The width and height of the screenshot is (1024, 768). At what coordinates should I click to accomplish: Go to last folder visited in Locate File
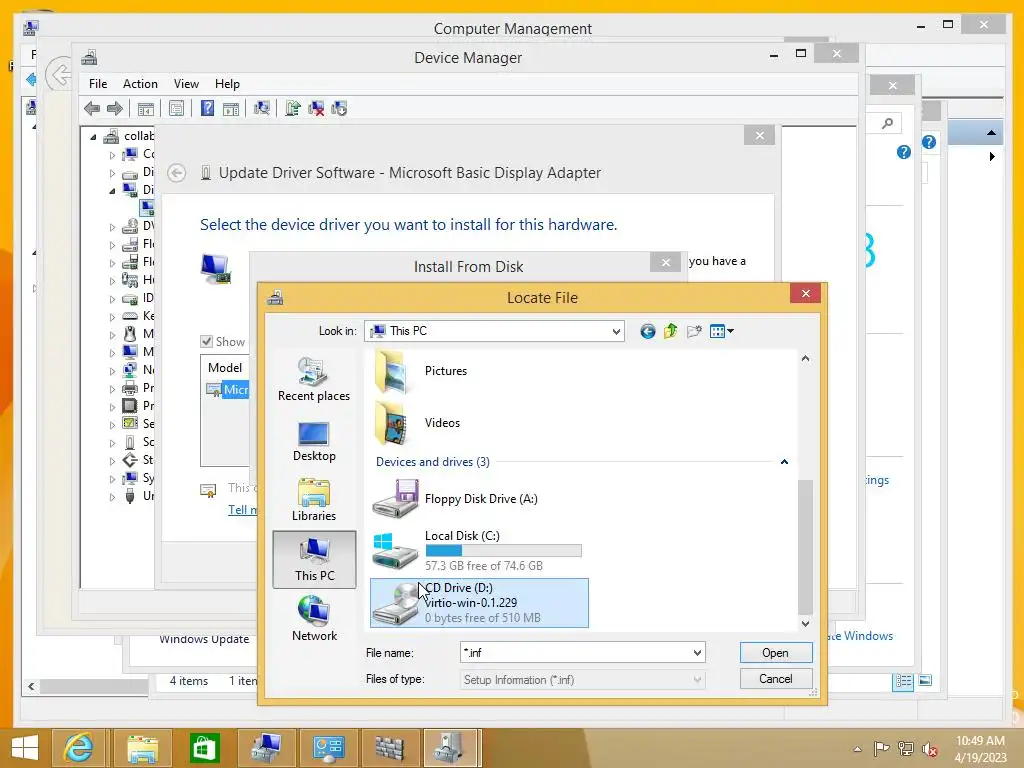click(x=647, y=331)
